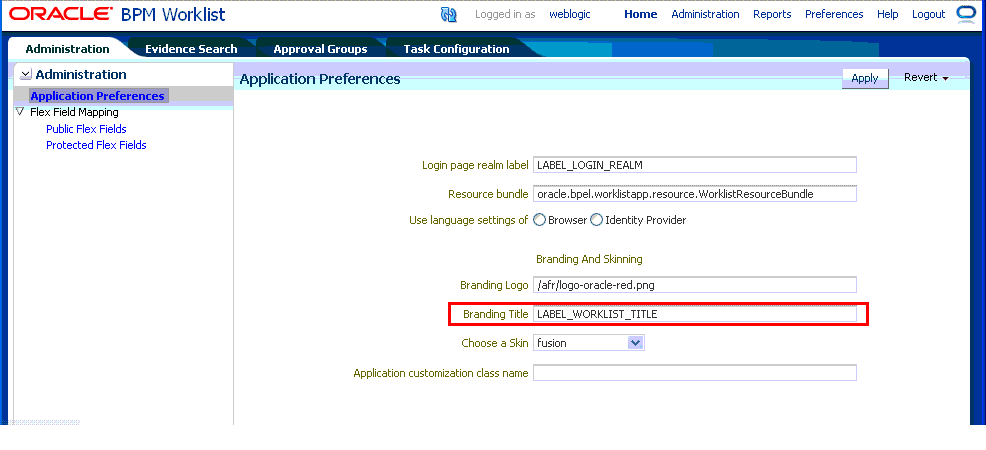Image resolution: width=986 pixels, height=450 pixels.
Task: Open the Task Configuration tab
Action: pos(457,49)
